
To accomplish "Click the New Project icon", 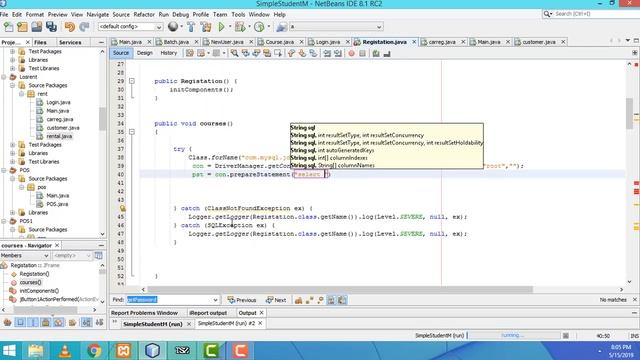I will 22,27.
